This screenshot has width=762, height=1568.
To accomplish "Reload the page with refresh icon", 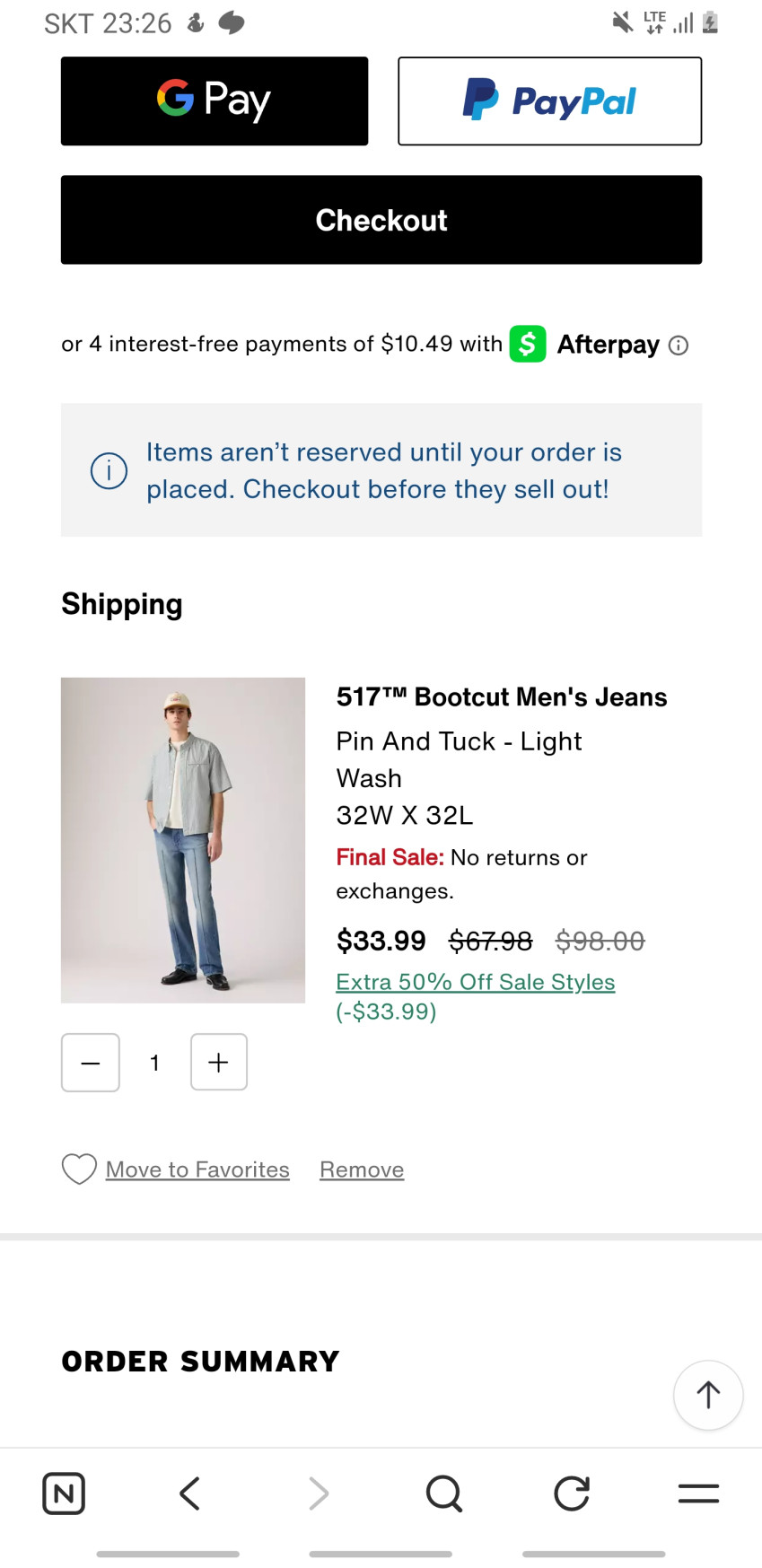I will coord(572,1494).
